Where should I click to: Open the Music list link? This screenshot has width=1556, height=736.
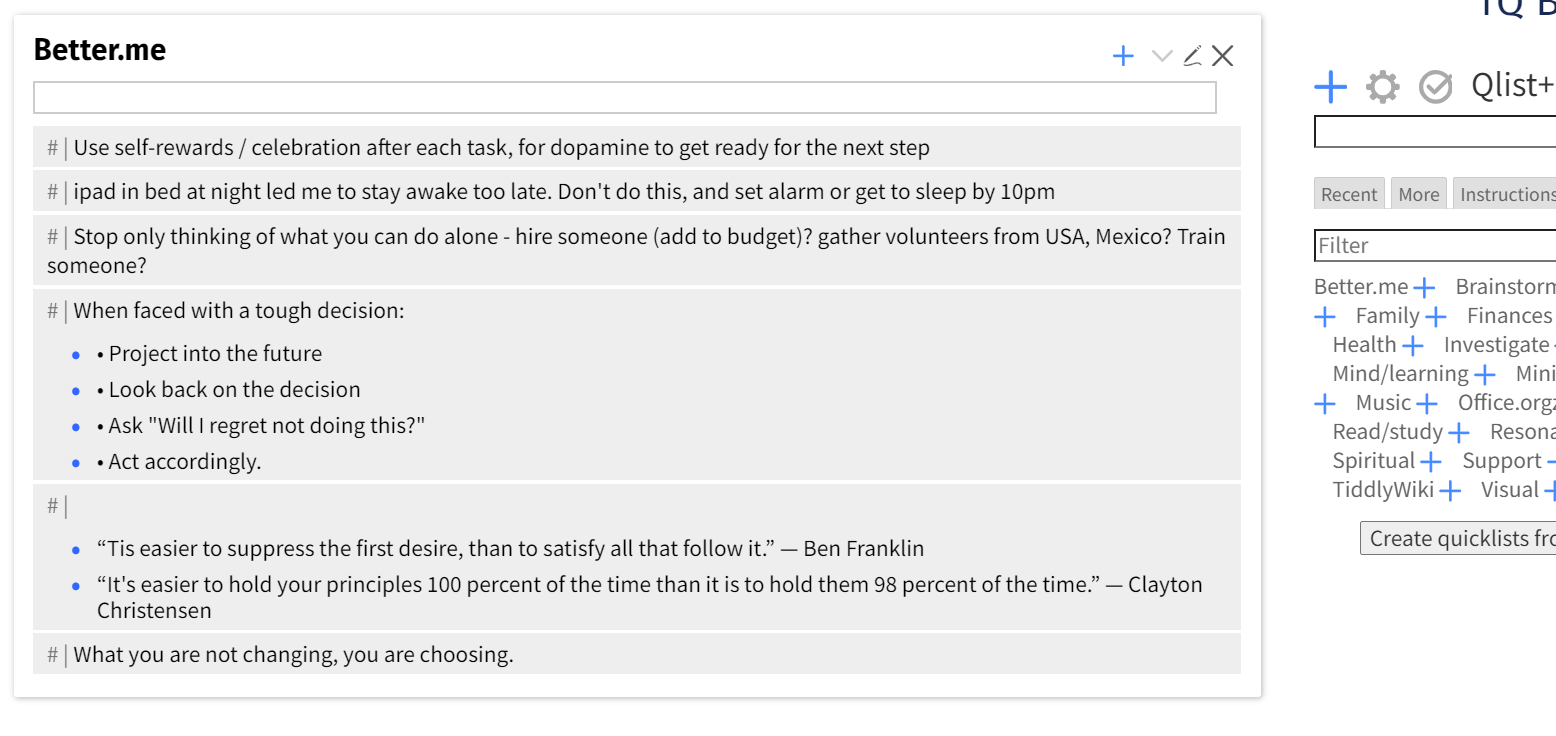pyautogui.click(x=1383, y=403)
